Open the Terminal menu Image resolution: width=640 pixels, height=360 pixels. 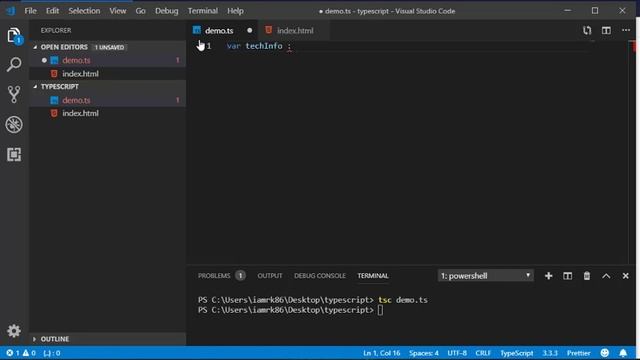click(x=203, y=11)
